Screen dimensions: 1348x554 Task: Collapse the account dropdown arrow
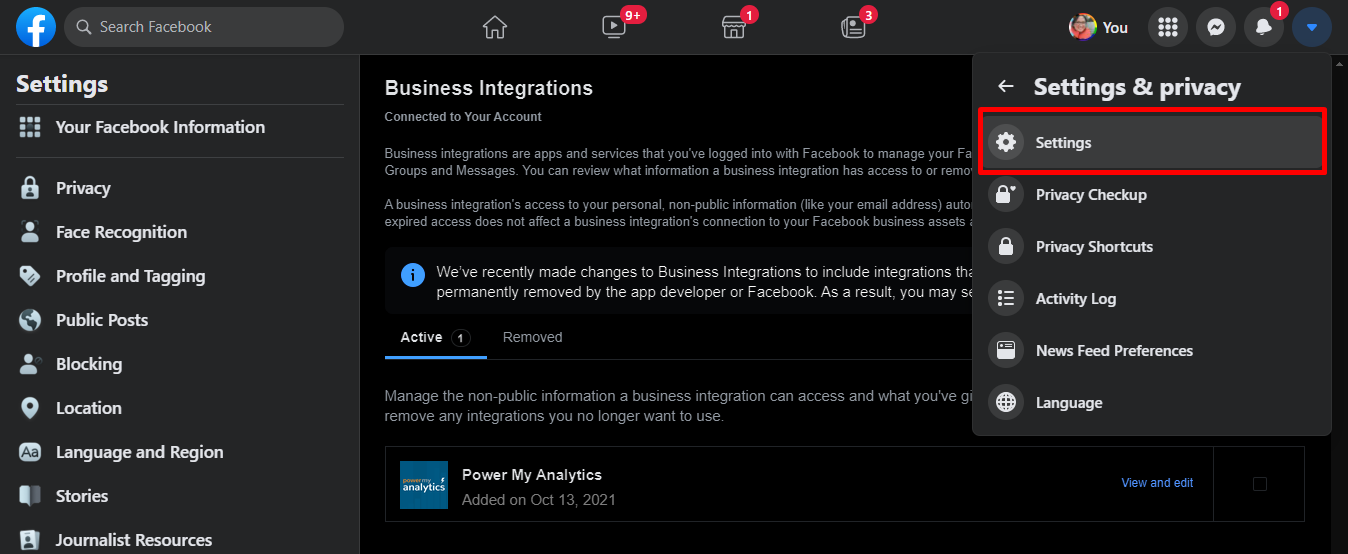click(x=1311, y=28)
